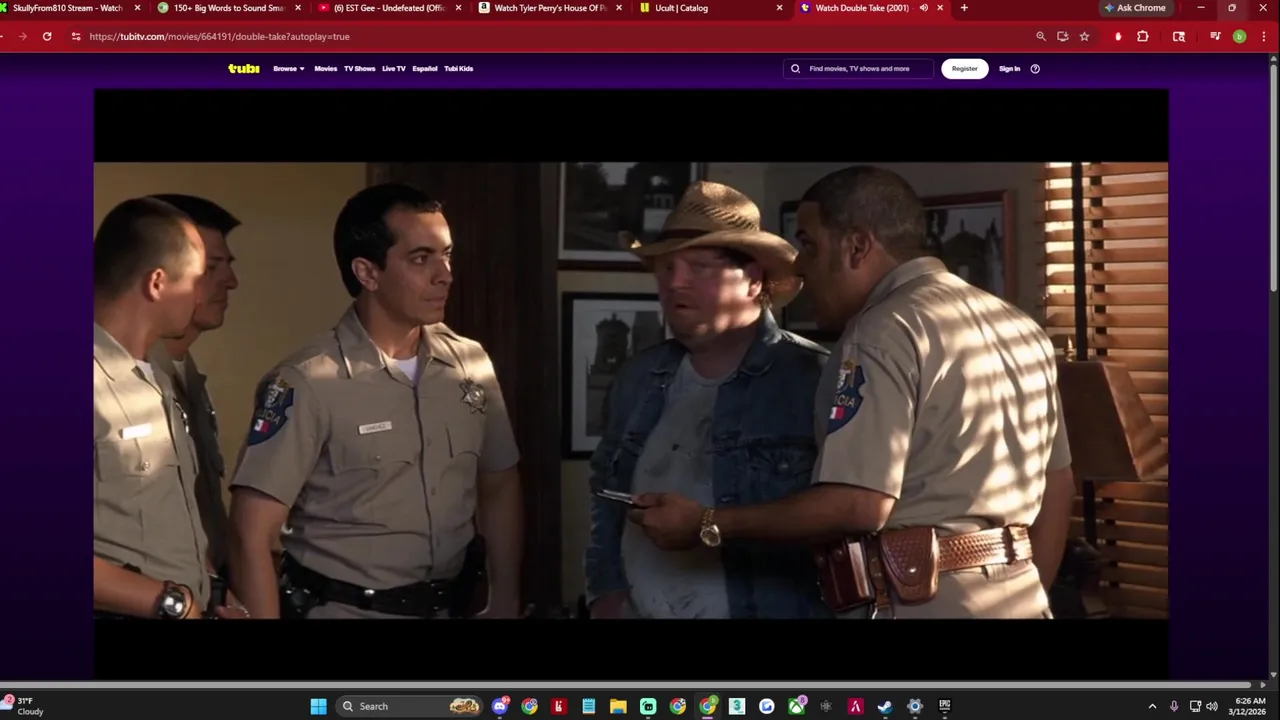
Task: Click the volume icon in system tray
Action: pos(1212,706)
